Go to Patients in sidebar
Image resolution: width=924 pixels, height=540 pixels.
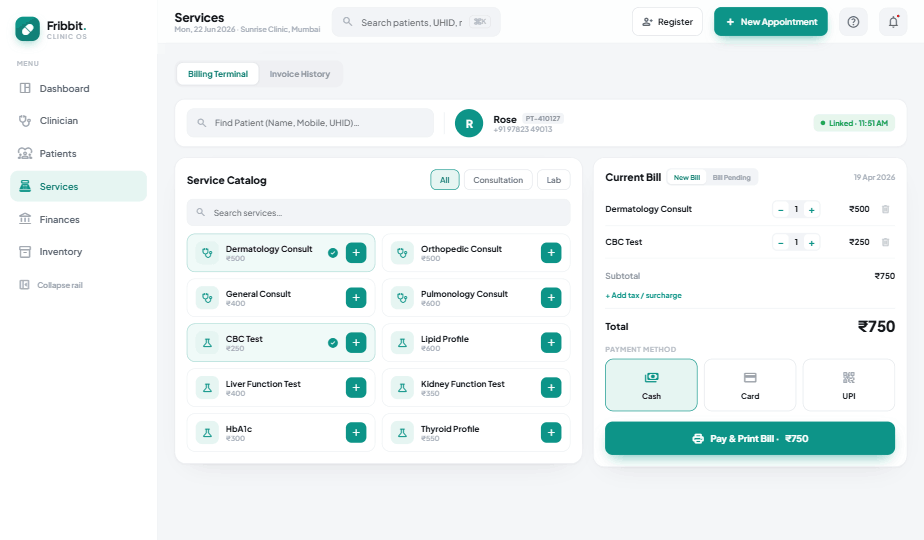(x=78, y=153)
